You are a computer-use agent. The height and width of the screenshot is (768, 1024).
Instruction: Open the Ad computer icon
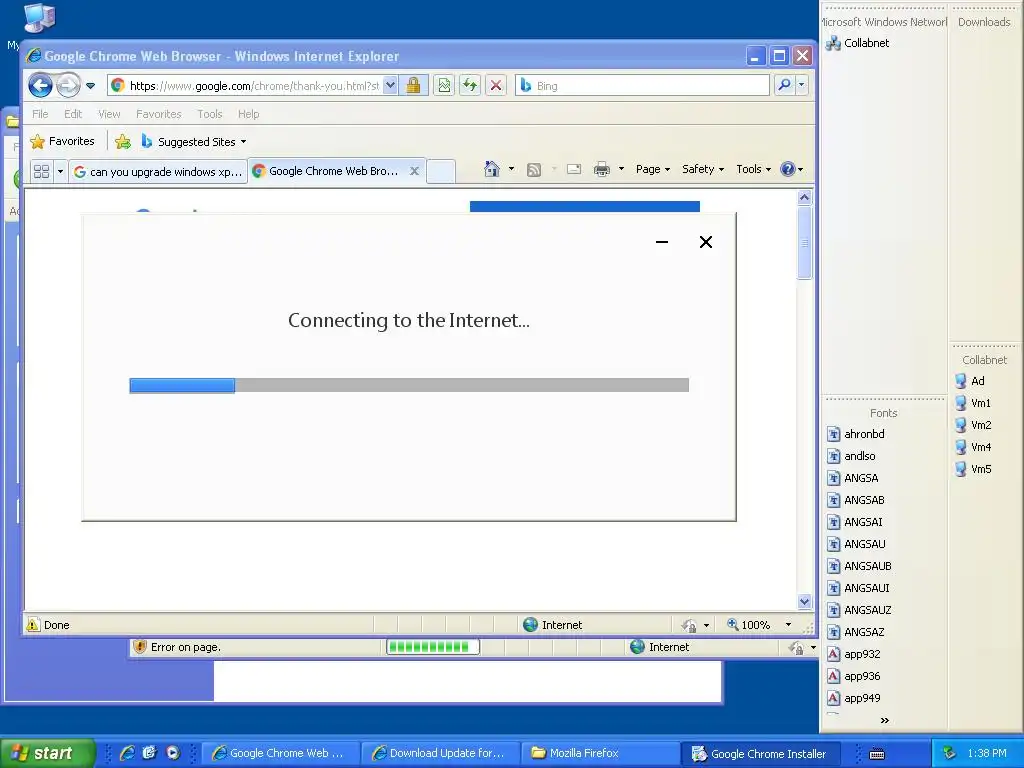[x=969, y=381]
